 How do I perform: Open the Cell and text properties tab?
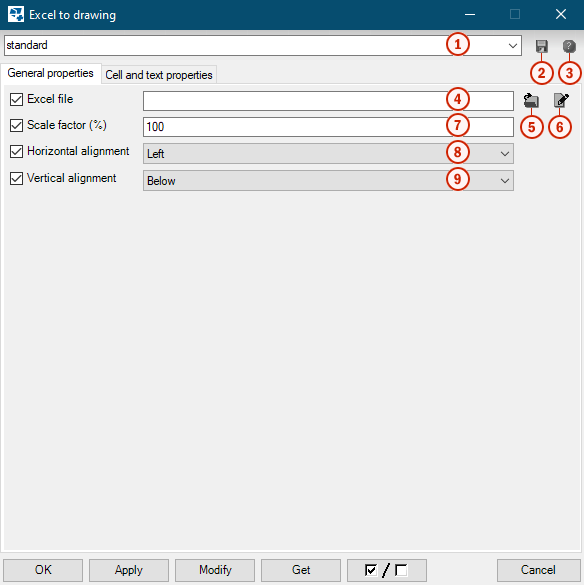click(x=159, y=75)
